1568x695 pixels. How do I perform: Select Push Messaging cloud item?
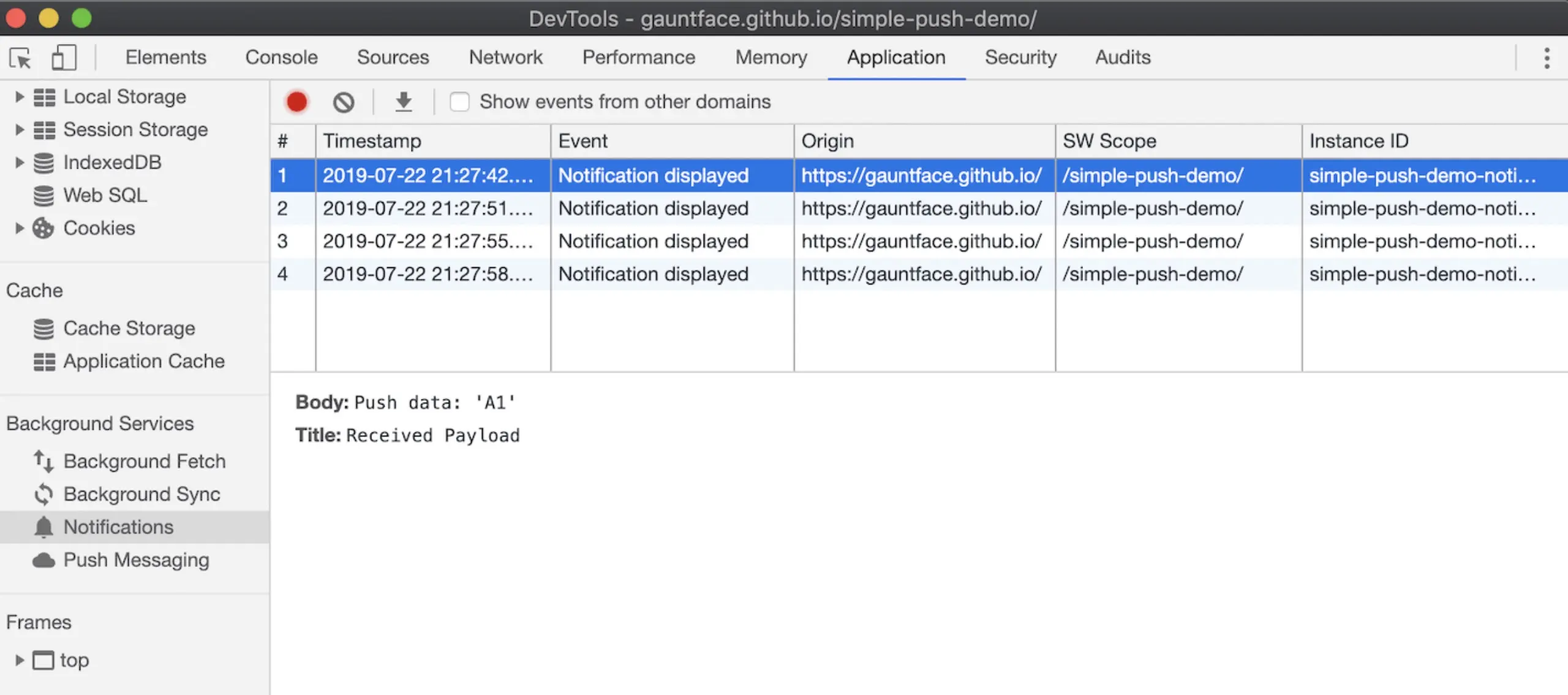tap(136, 560)
